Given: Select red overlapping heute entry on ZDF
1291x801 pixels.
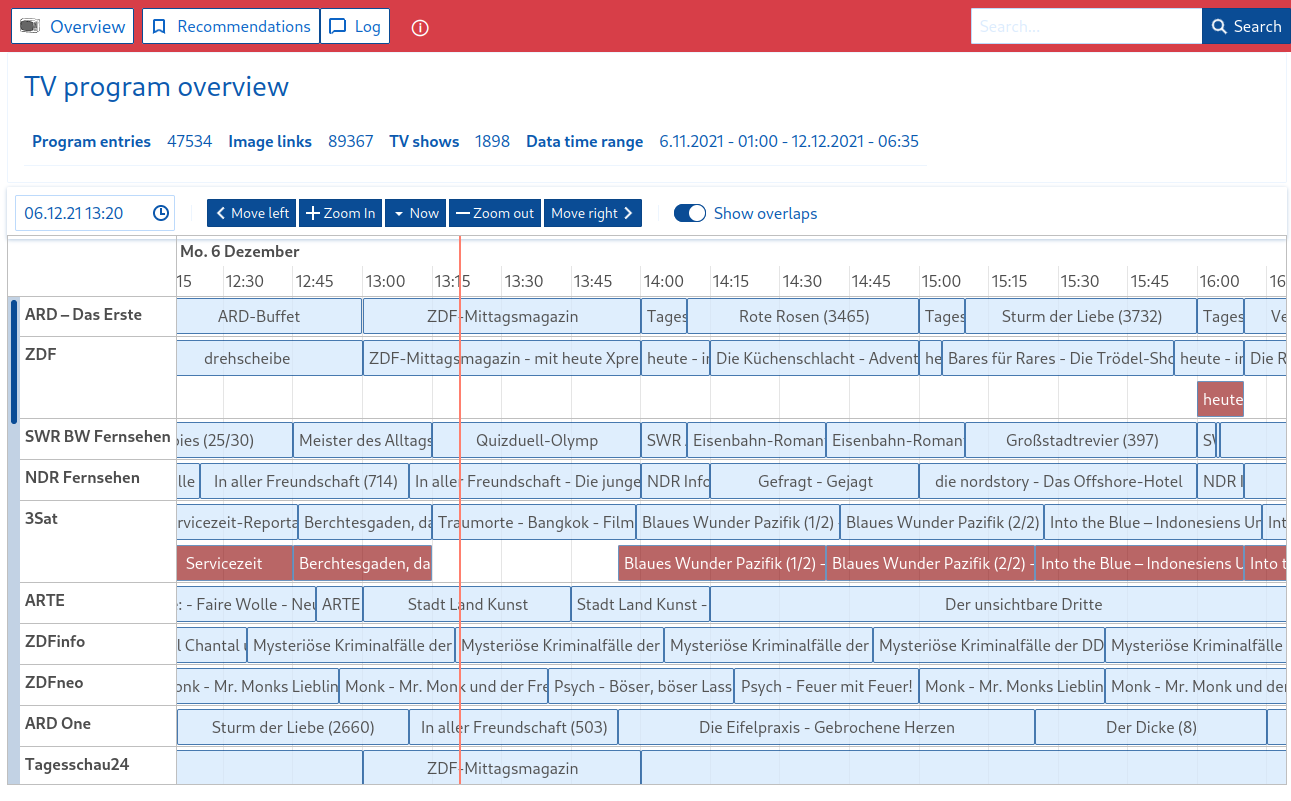Looking at the screenshot, I should tap(1220, 399).
